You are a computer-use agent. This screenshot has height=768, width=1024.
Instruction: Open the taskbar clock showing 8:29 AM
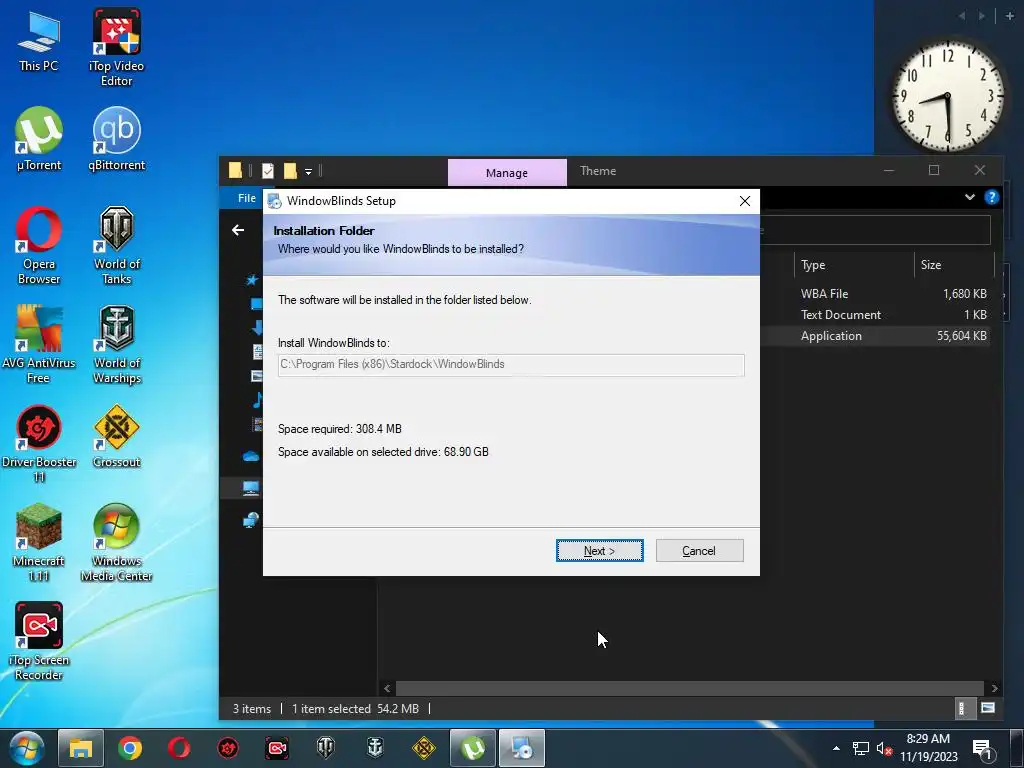(x=928, y=748)
